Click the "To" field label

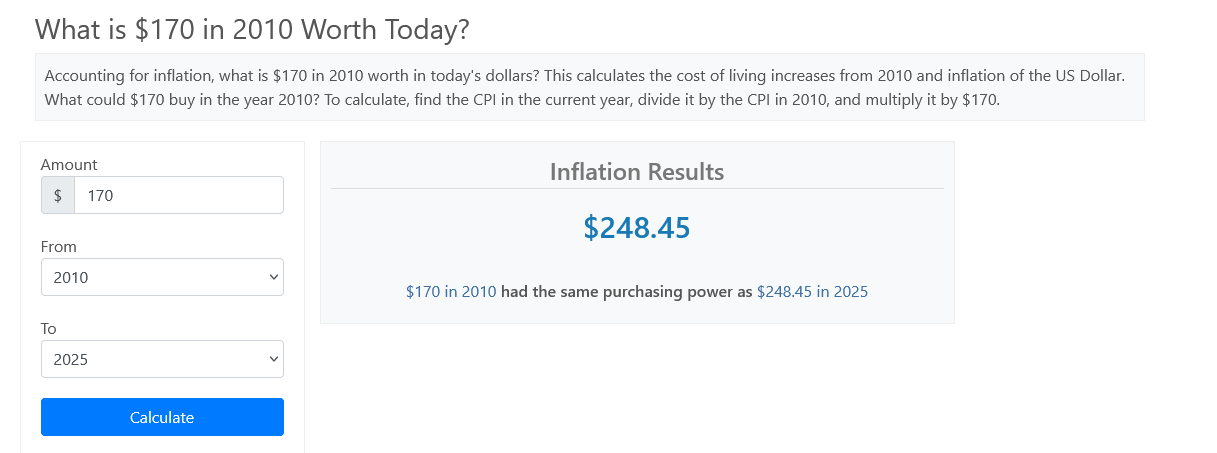[49, 328]
